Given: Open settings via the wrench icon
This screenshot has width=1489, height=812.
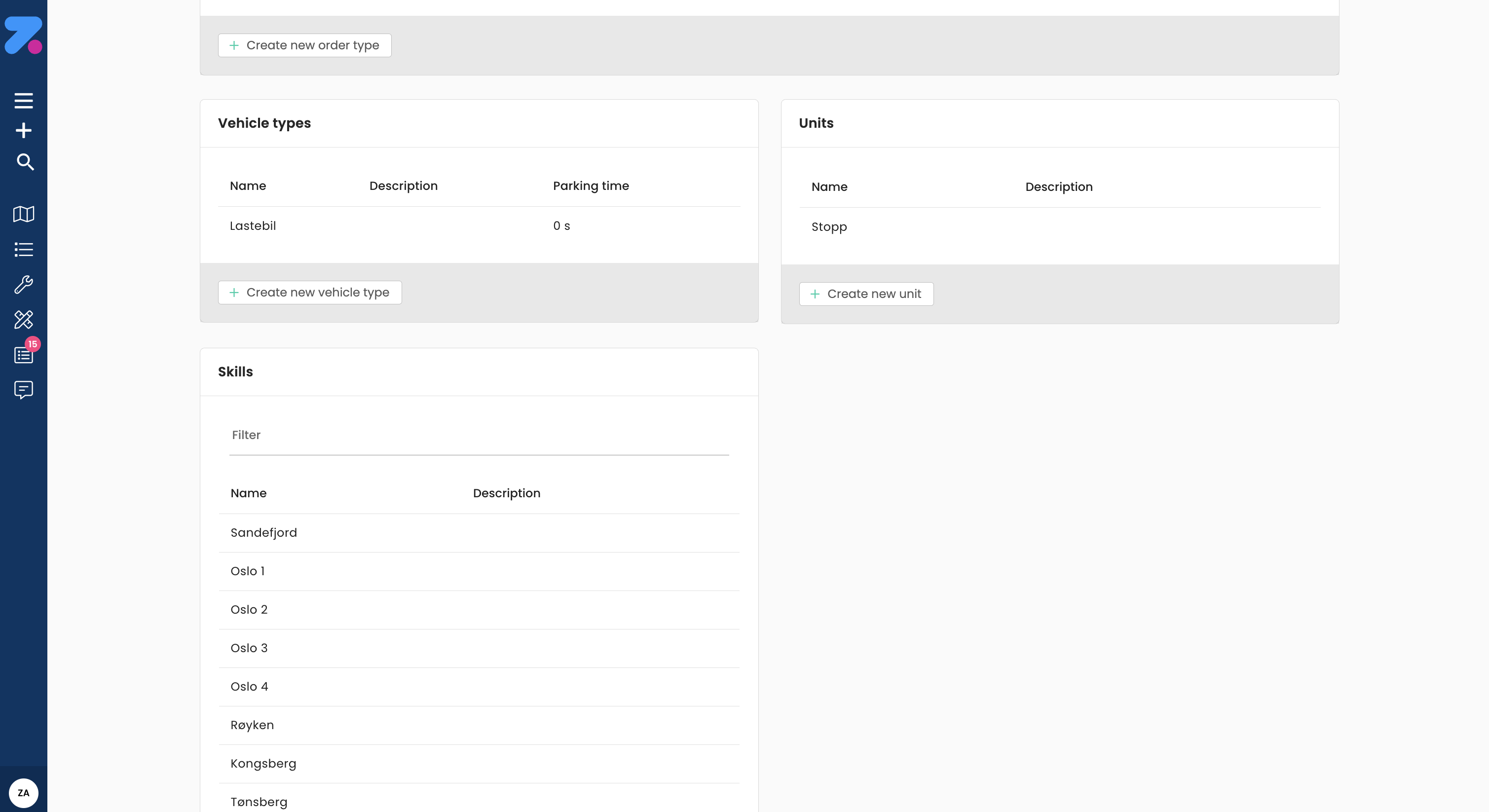Looking at the screenshot, I should coord(23,284).
